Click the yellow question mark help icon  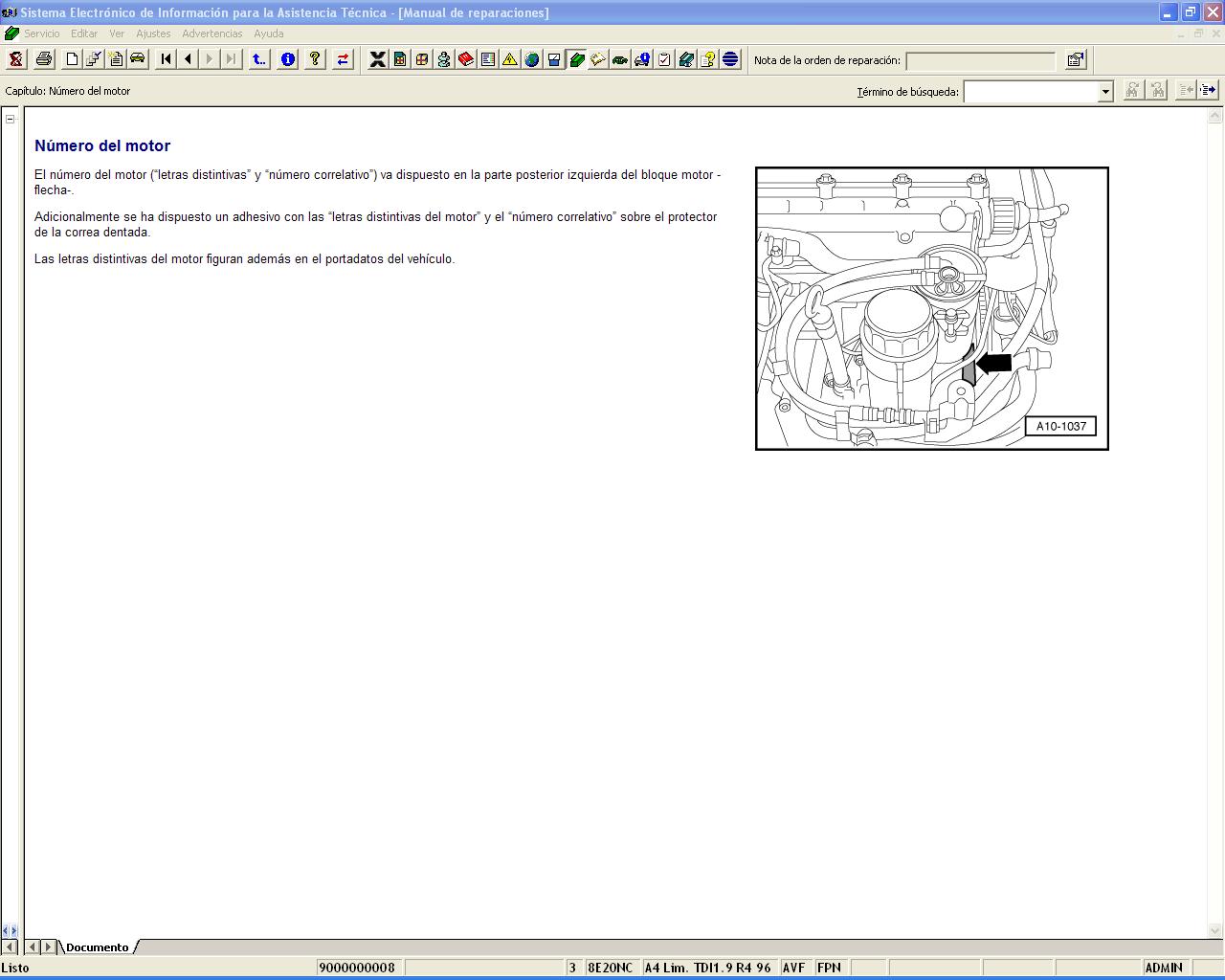click(x=315, y=59)
